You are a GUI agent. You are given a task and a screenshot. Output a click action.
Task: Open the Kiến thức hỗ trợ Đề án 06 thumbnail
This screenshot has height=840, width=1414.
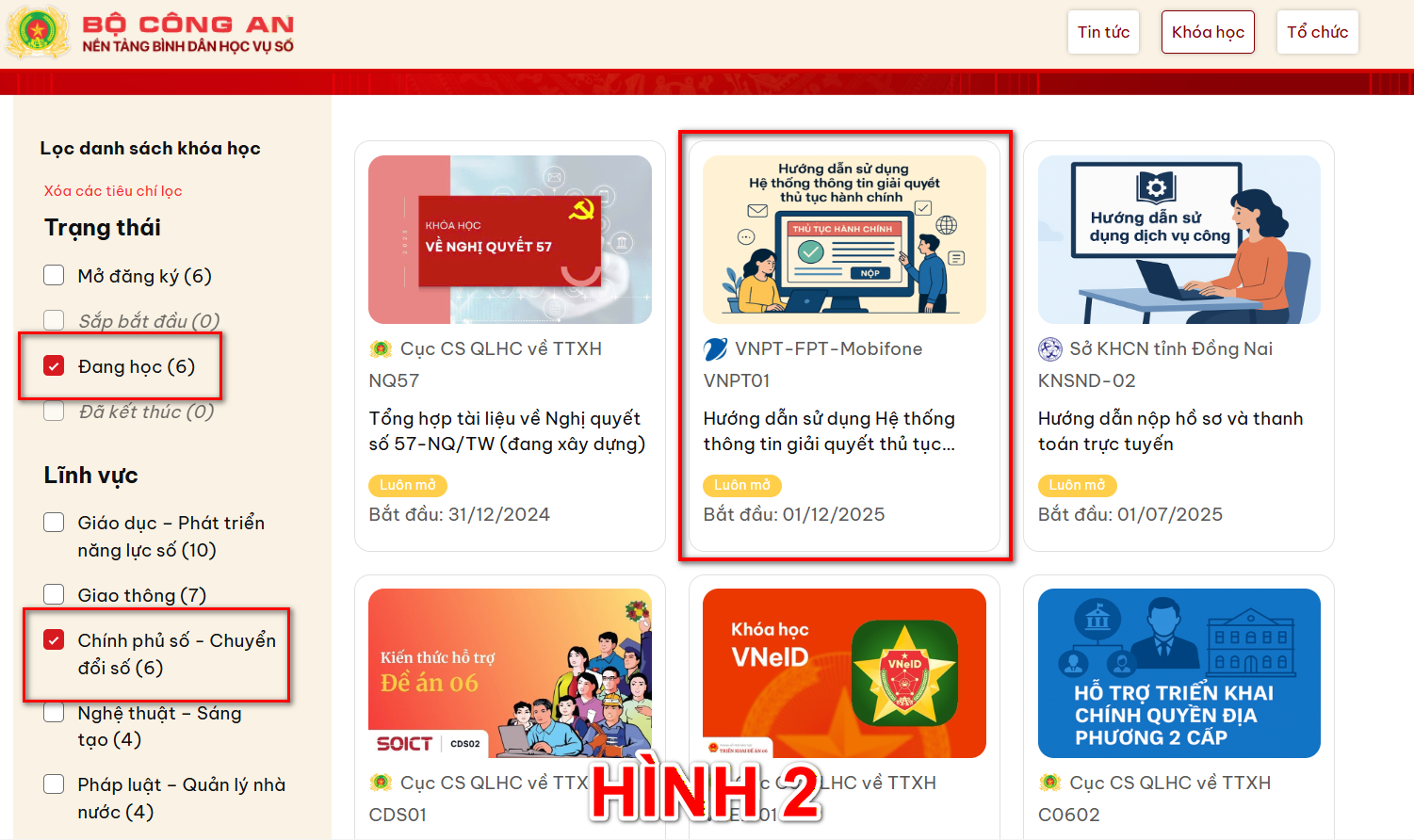tap(510, 673)
